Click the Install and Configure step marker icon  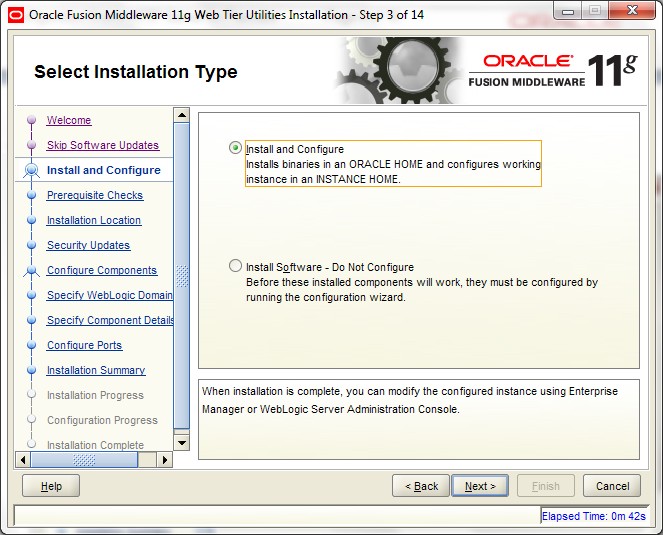click(x=30, y=171)
